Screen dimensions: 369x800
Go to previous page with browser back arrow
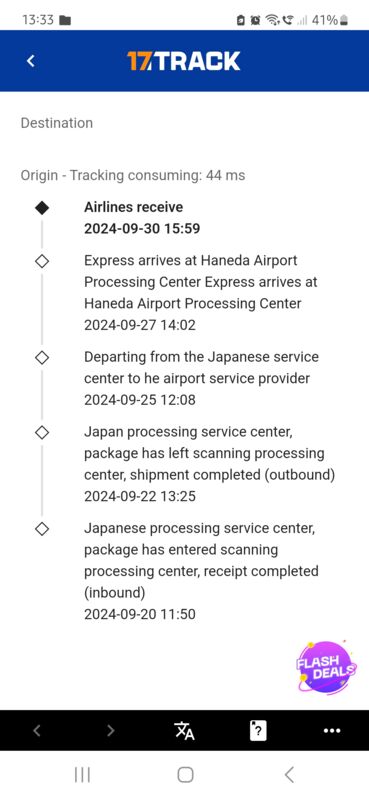(x=37, y=731)
